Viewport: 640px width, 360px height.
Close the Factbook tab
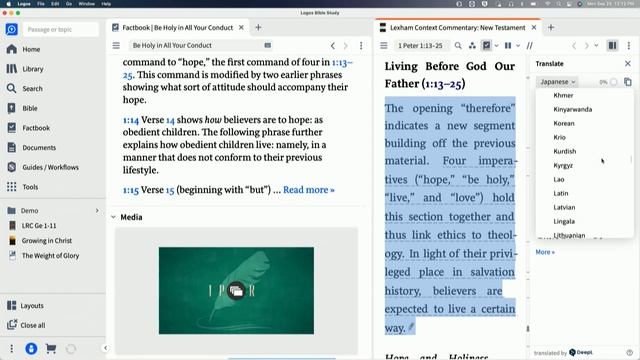click(241, 28)
